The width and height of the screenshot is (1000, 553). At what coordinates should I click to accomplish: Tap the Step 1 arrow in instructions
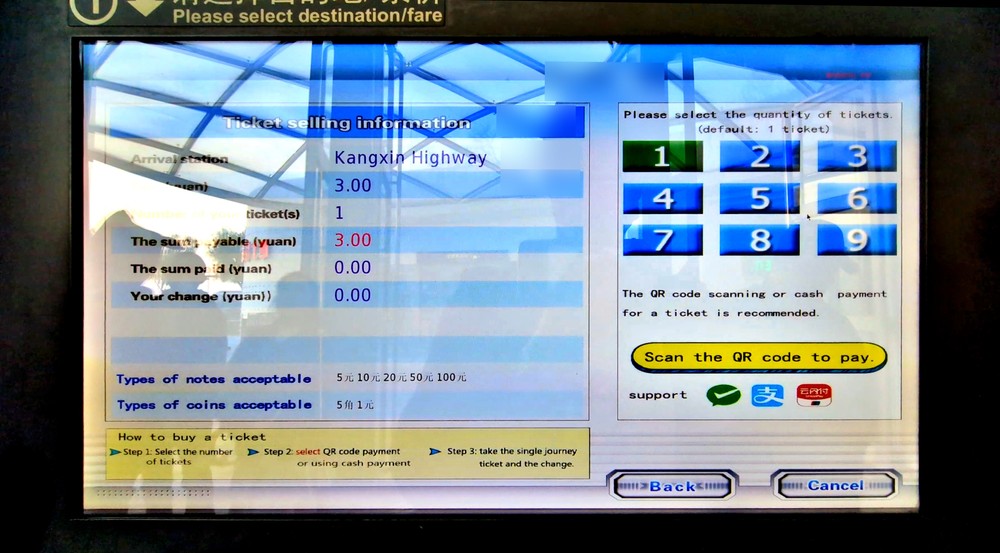[115, 452]
